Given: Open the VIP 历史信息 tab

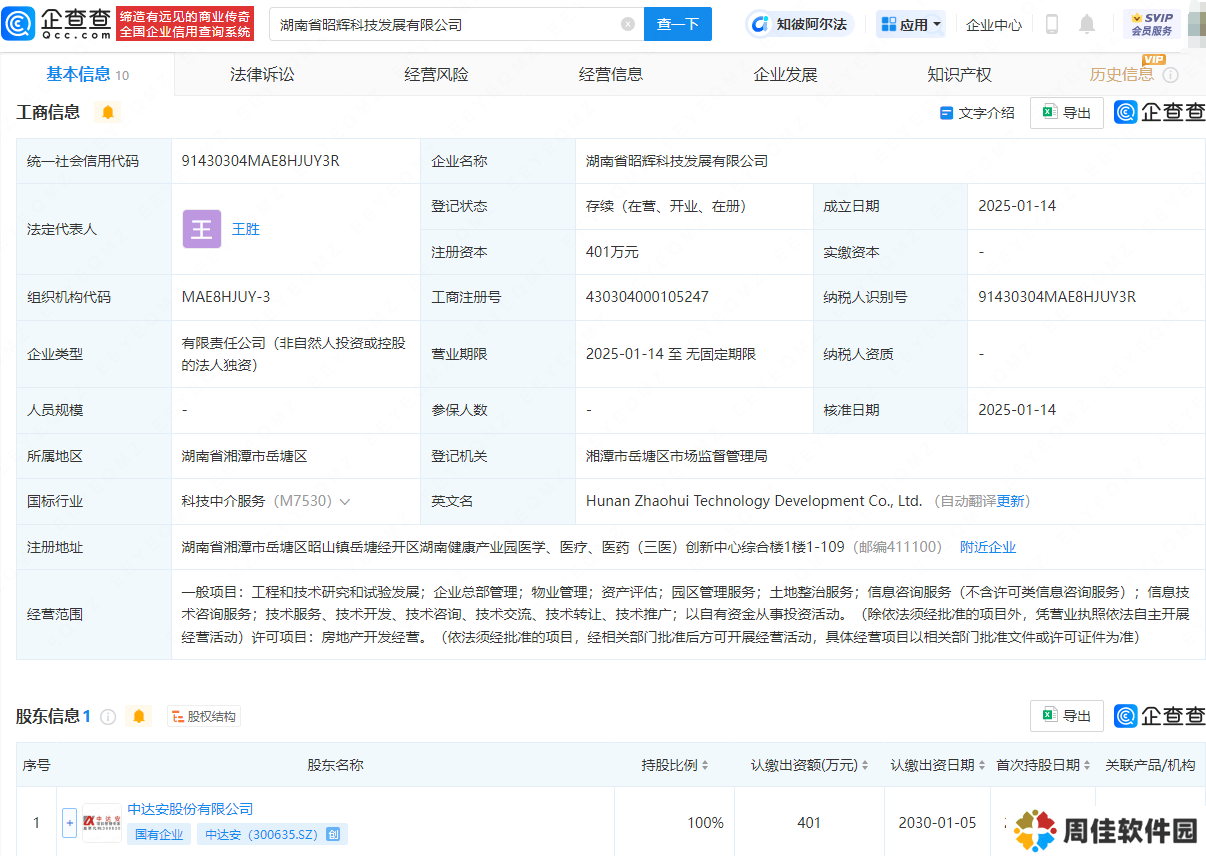Looking at the screenshot, I should 1121,74.
